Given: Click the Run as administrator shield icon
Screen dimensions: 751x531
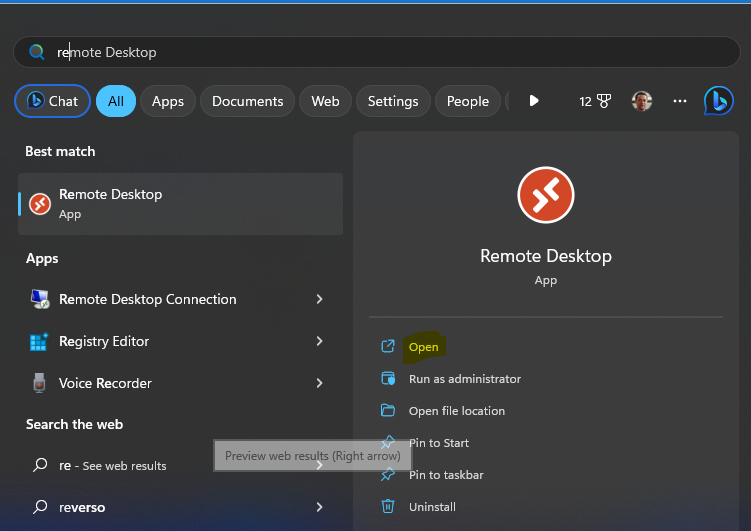Looking at the screenshot, I should [x=388, y=378].
